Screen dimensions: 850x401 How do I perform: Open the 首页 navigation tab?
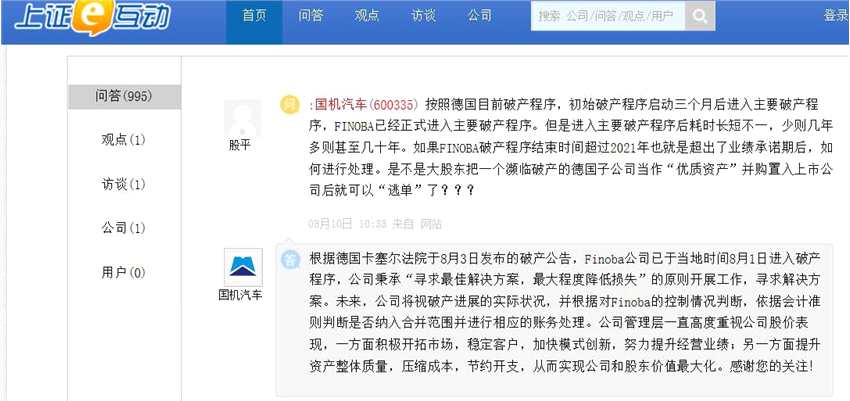pos(254,16)
